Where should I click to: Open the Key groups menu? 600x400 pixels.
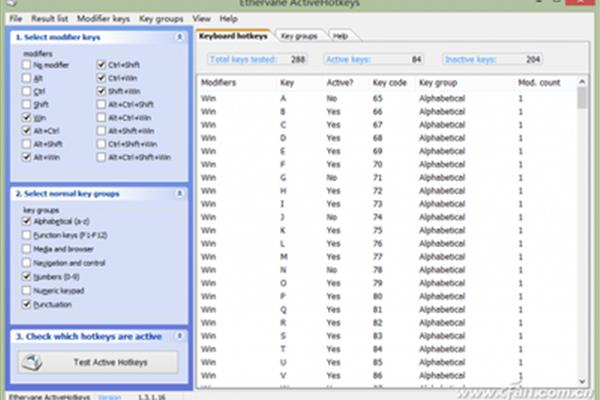(x=161, y=18)
